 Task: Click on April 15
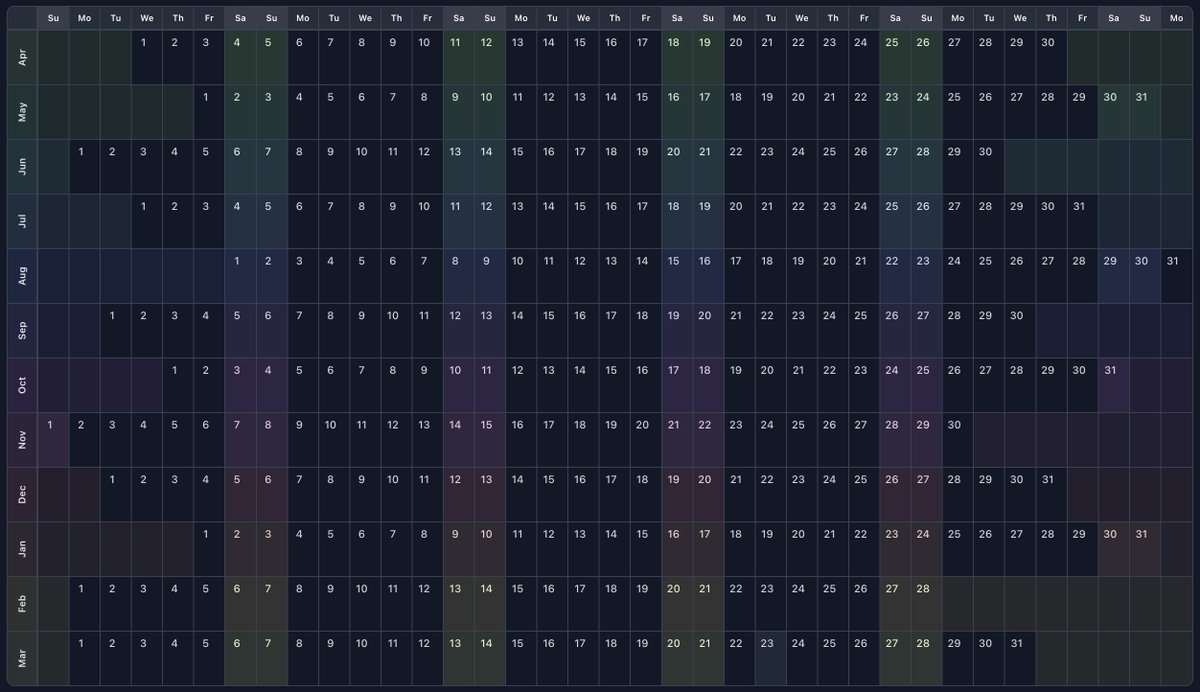pyautogui.click(x=583, y=57)
